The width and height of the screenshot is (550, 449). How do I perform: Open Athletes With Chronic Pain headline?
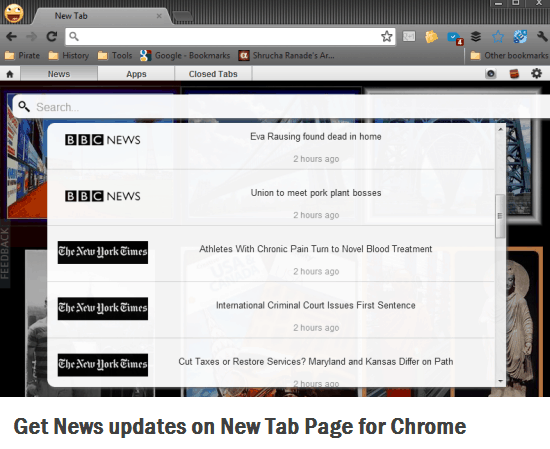tap(316, 249)
